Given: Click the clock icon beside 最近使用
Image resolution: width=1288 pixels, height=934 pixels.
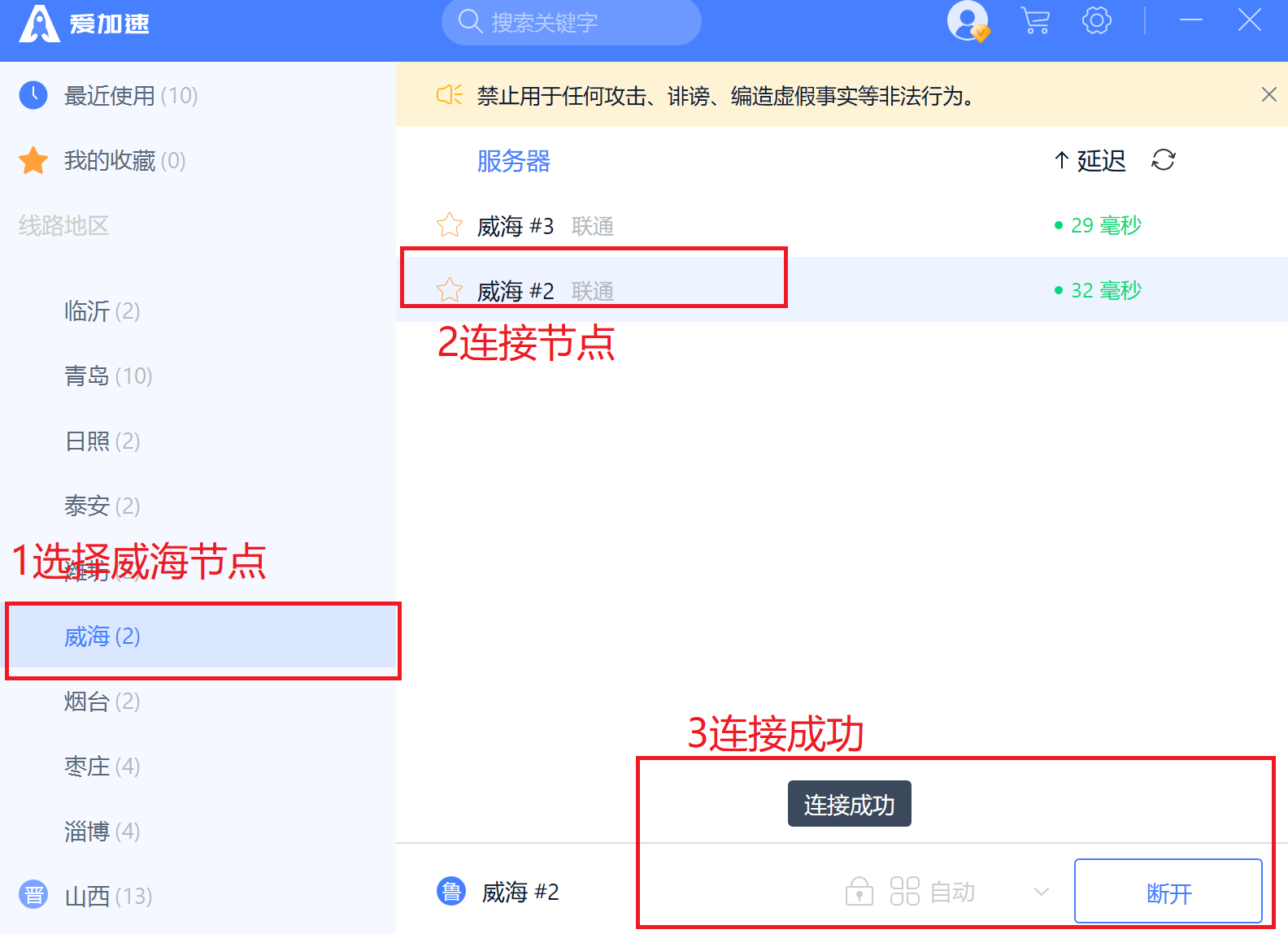Looking at the screenshot, I should (33, 96).
